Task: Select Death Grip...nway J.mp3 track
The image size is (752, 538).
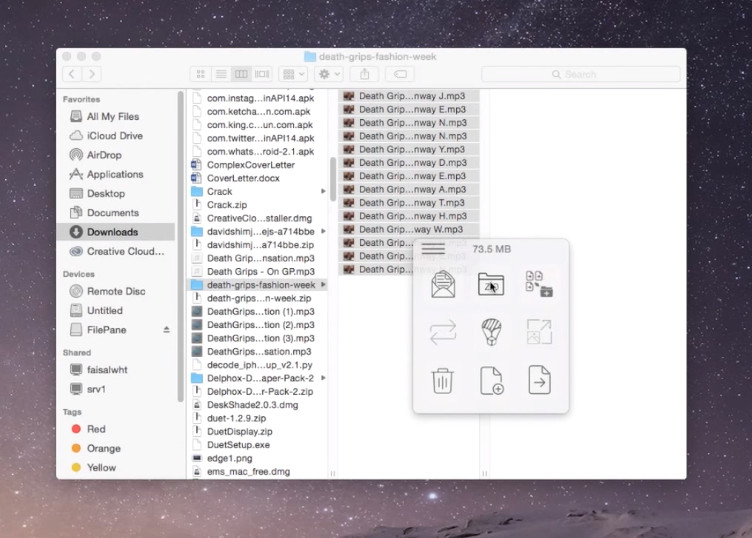Action: click(x=409, y=96)
